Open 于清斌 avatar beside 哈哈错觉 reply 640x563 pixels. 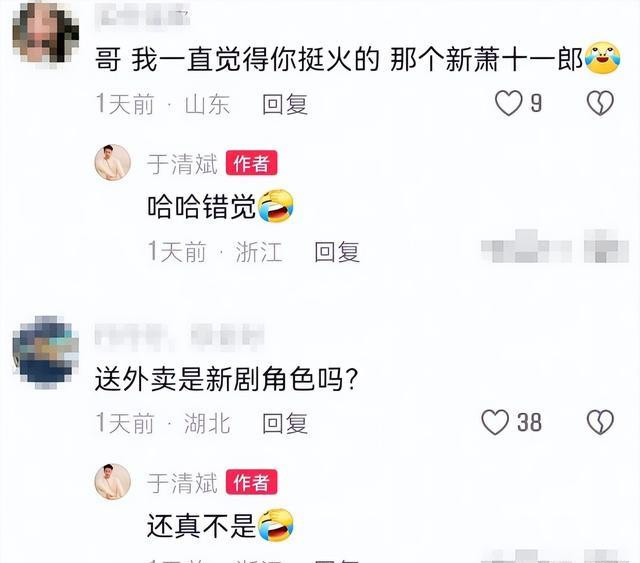coord(113,162)
